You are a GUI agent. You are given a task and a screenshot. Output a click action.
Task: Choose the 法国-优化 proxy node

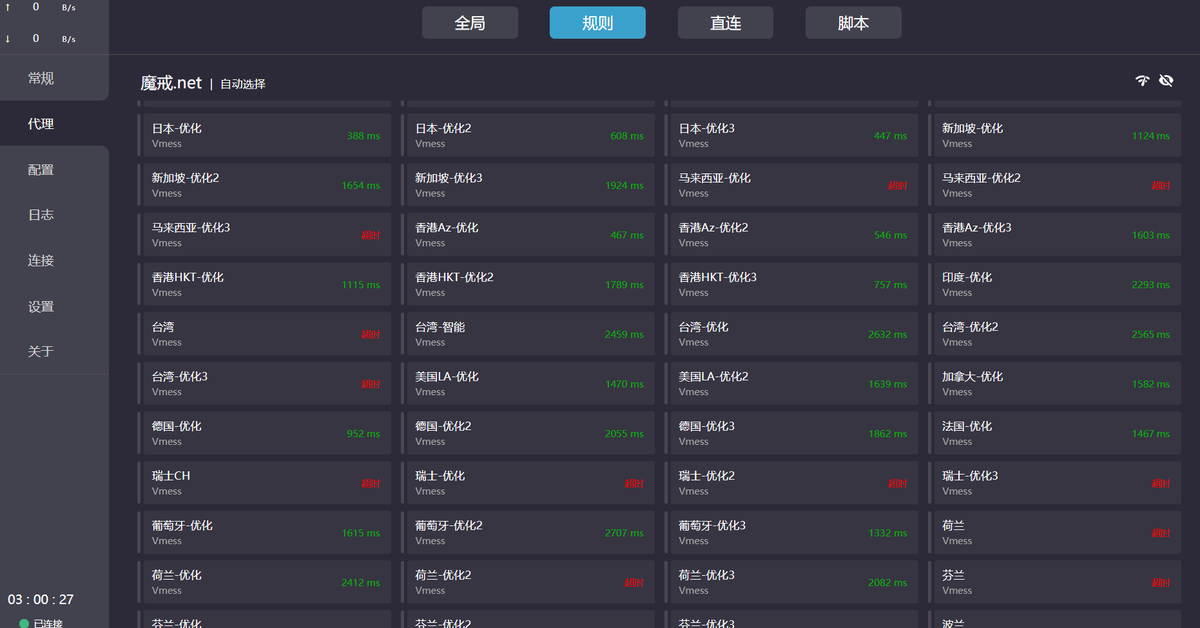1054,433
